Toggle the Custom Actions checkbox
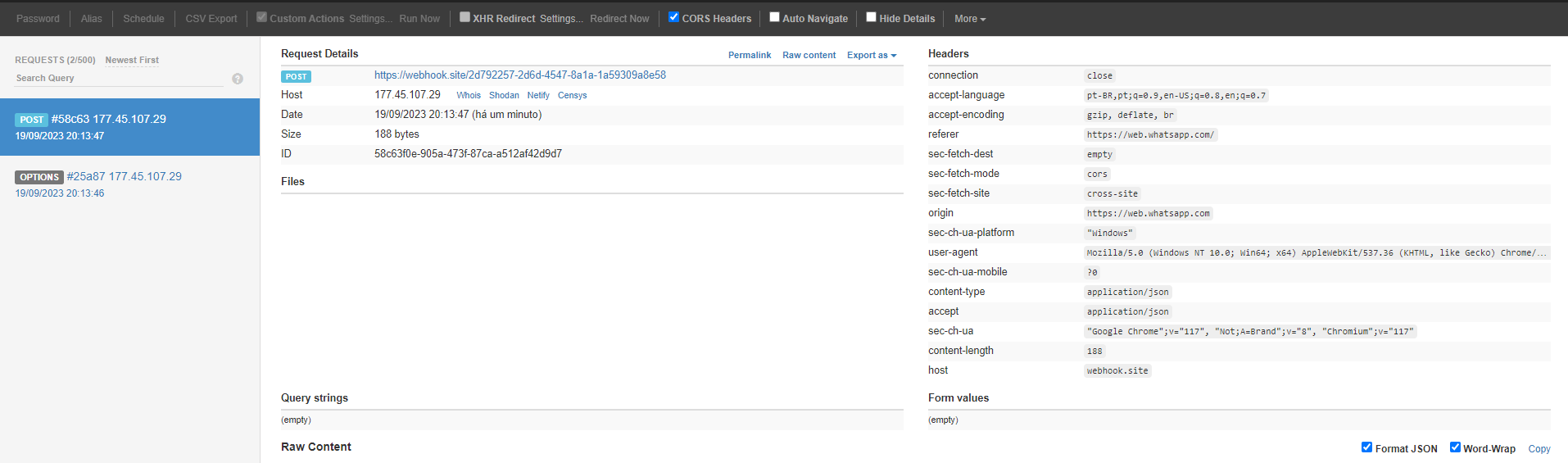 261,17
